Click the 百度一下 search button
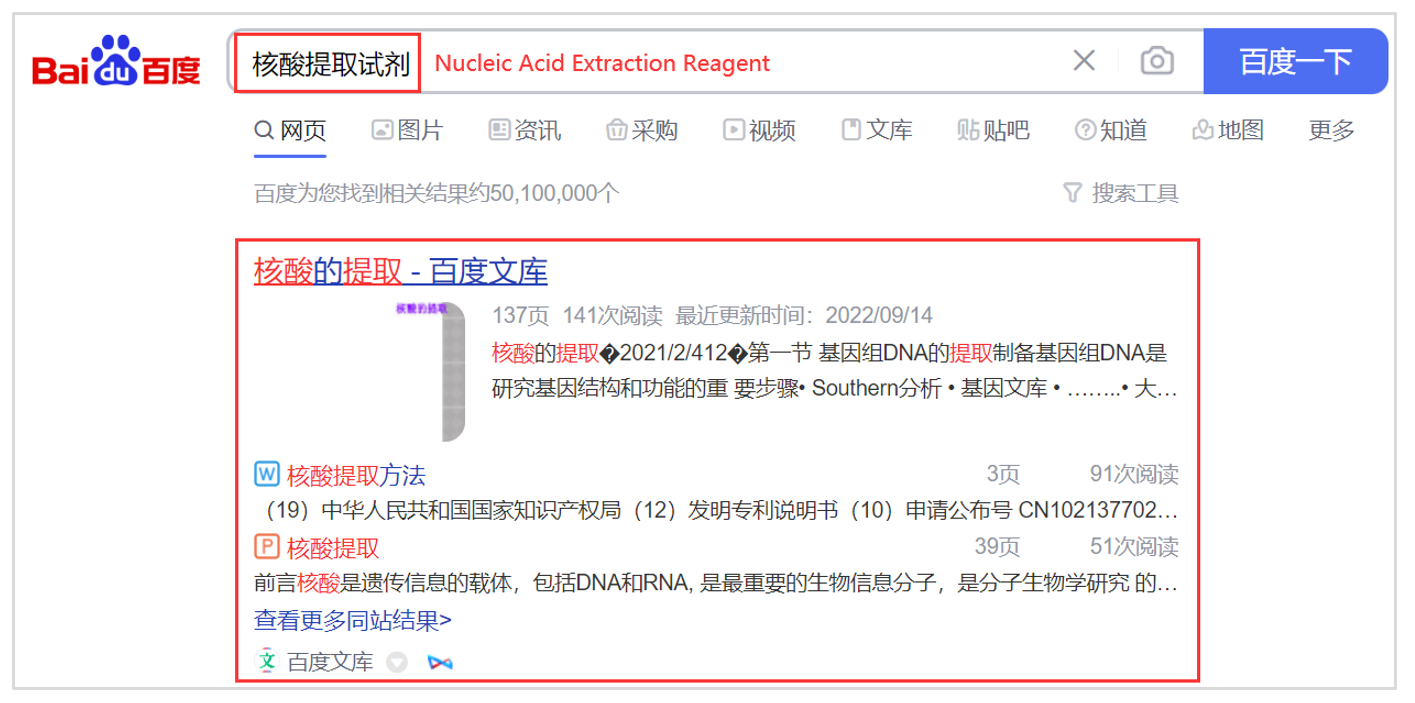The width and height of the screenshot is (1415, 703). pyautogui.click(x=1295, y=61)
